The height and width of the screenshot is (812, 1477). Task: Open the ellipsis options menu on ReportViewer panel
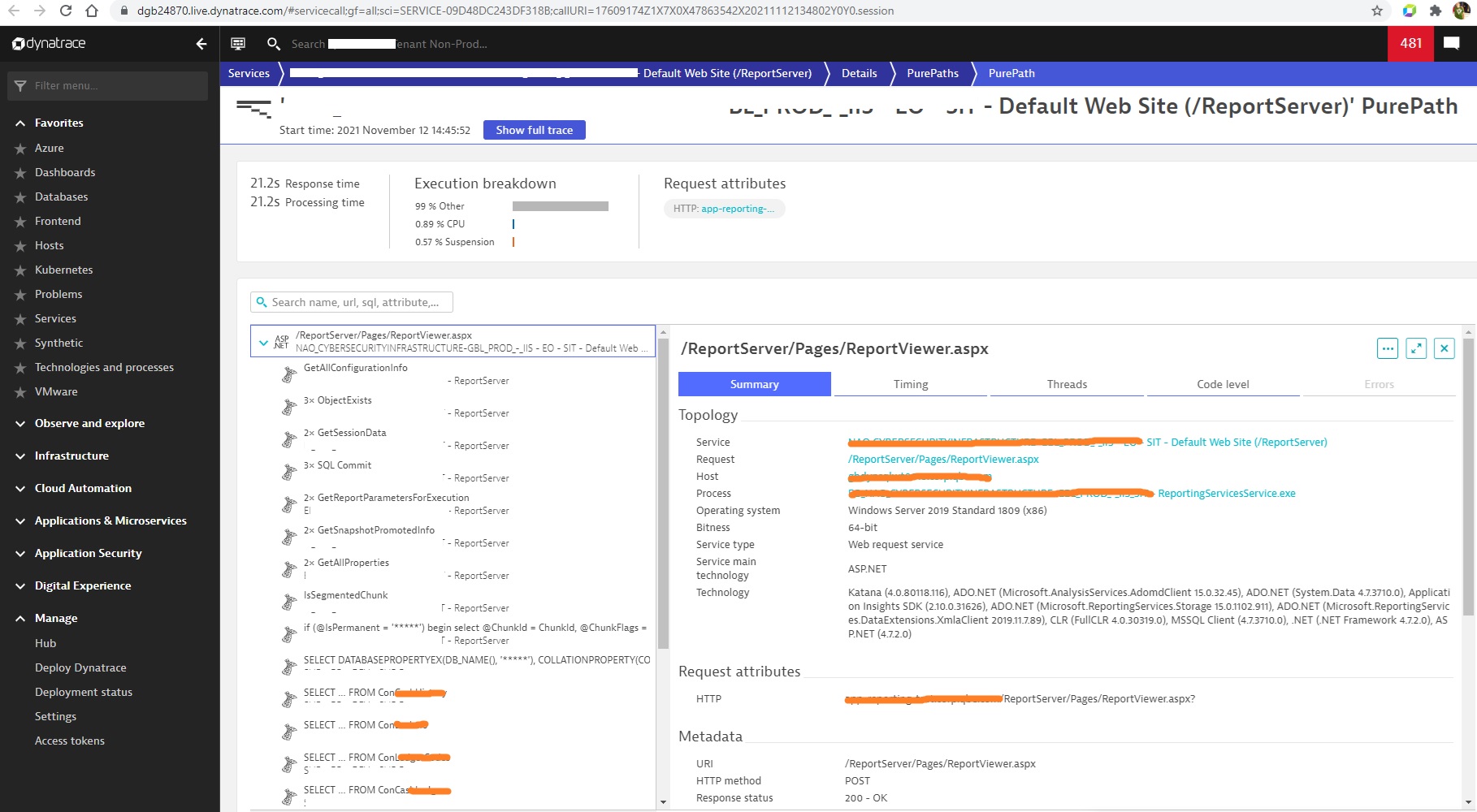coord(1387,348)
